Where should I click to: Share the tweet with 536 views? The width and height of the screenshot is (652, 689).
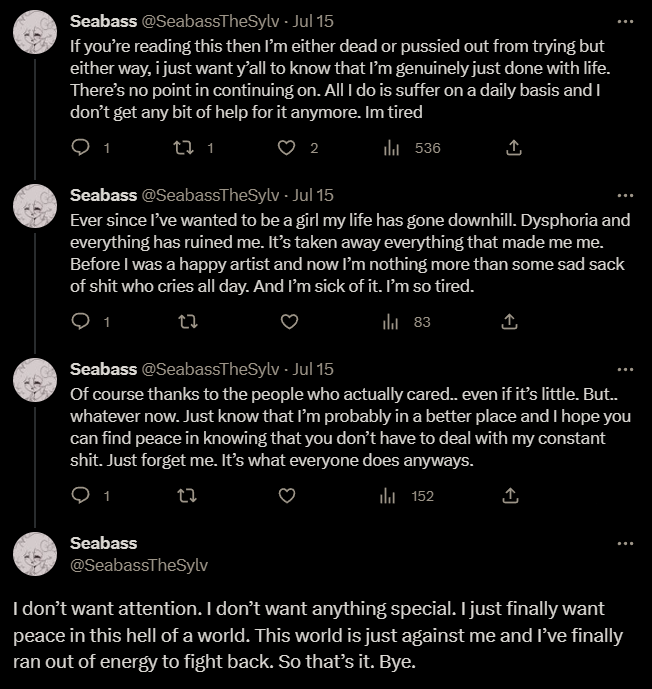coord(514,148)
